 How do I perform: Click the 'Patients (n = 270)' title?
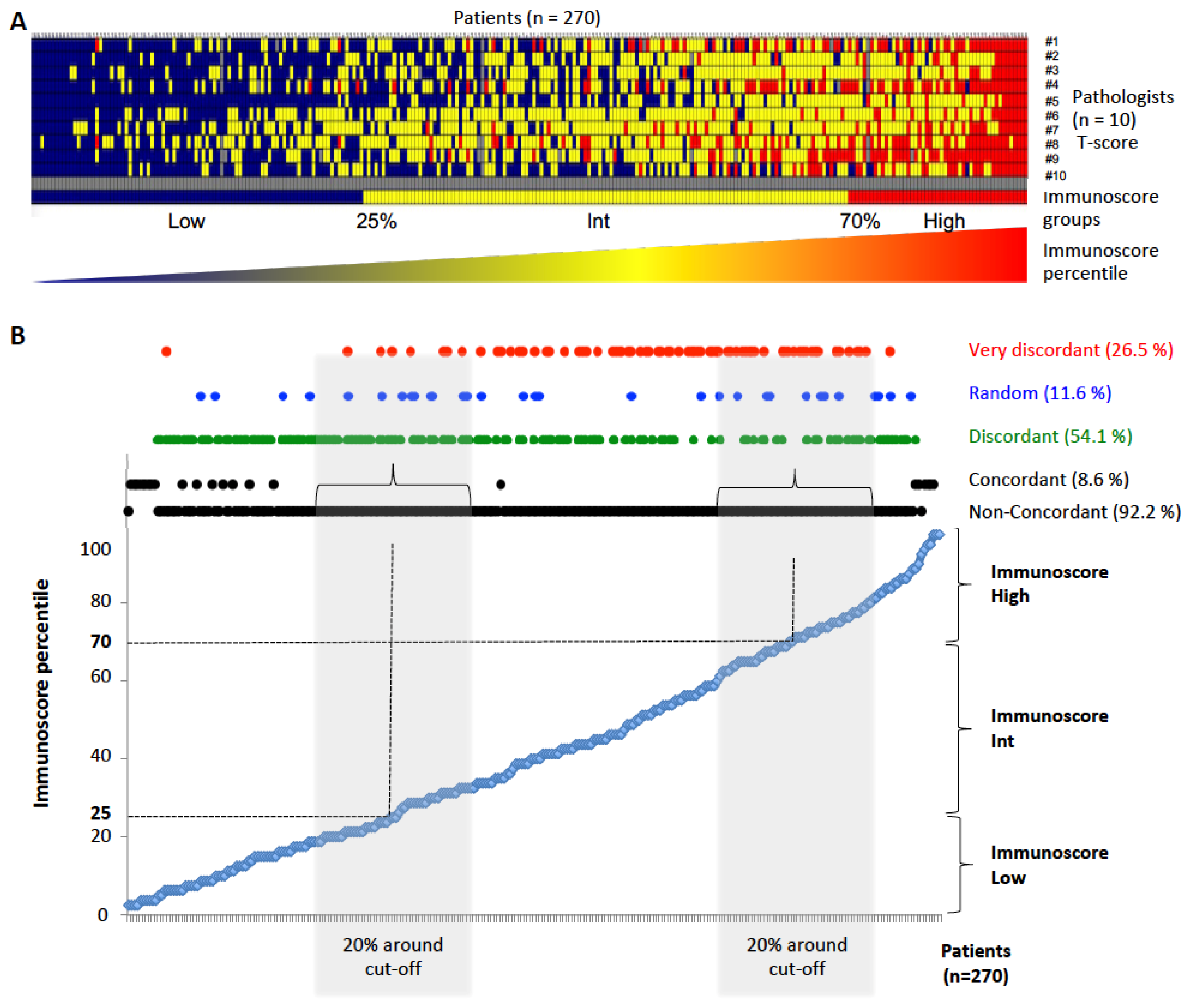point(527,18)
